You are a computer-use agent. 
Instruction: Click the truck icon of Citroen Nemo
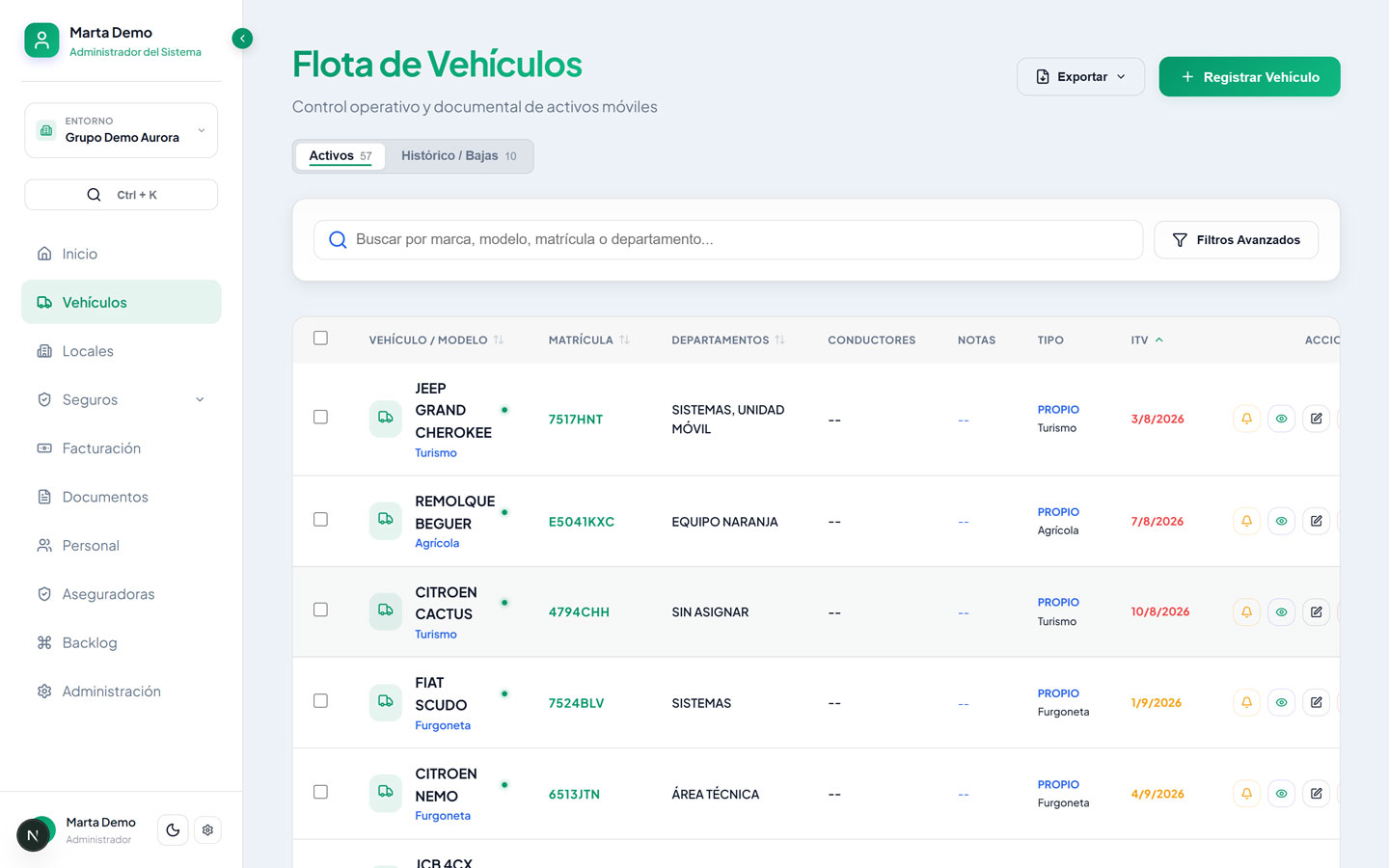click(385, 794)
